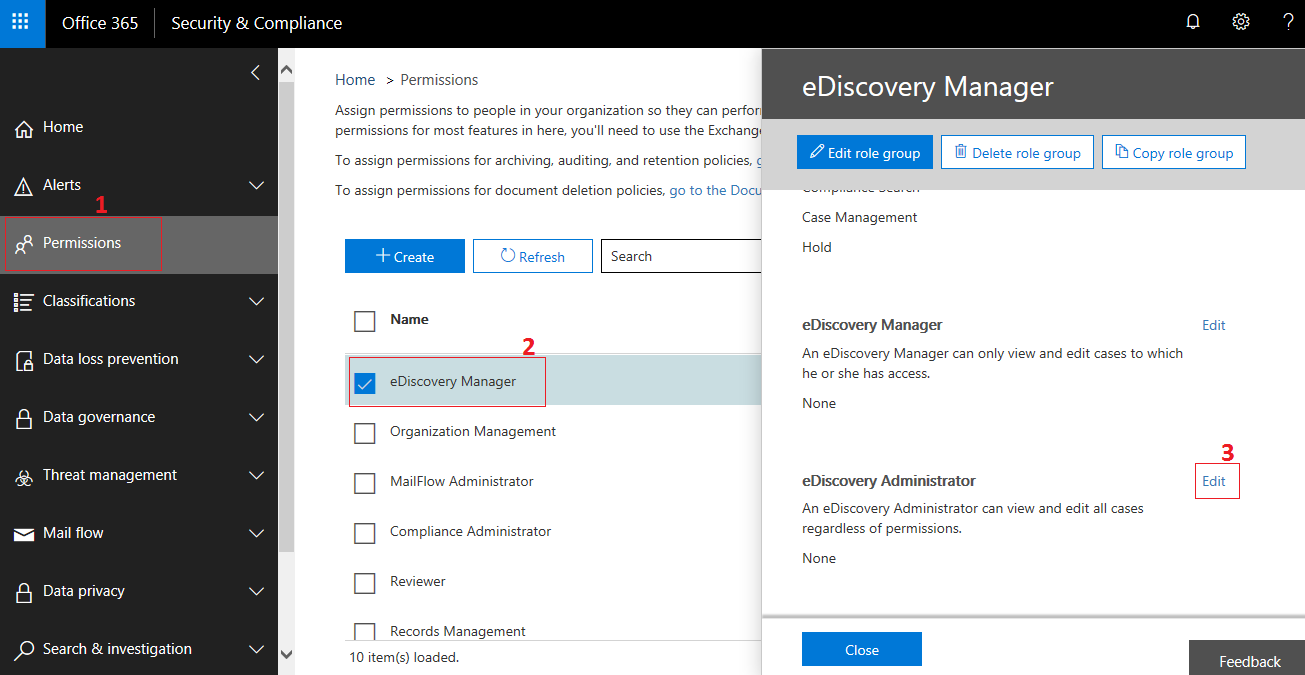
Task: Click the Refresh button
Action: (533, 256)
